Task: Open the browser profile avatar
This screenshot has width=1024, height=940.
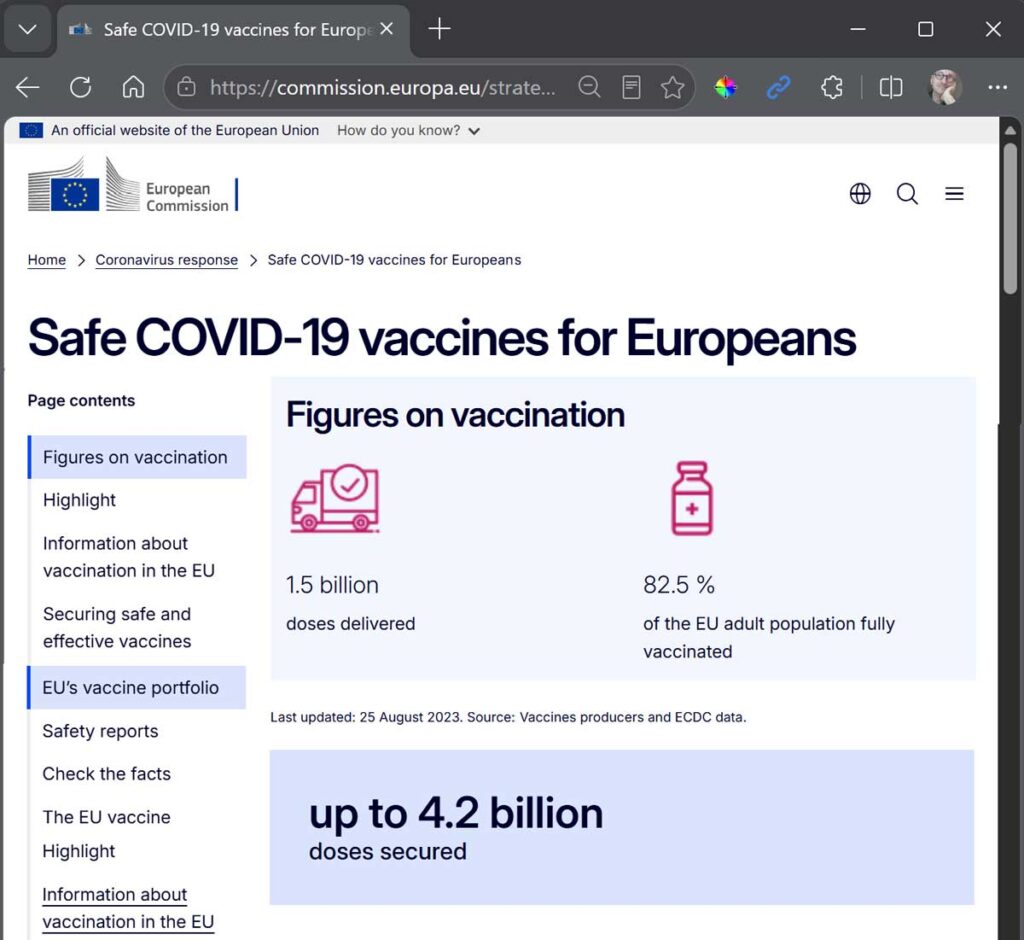Action: (944, 87)
